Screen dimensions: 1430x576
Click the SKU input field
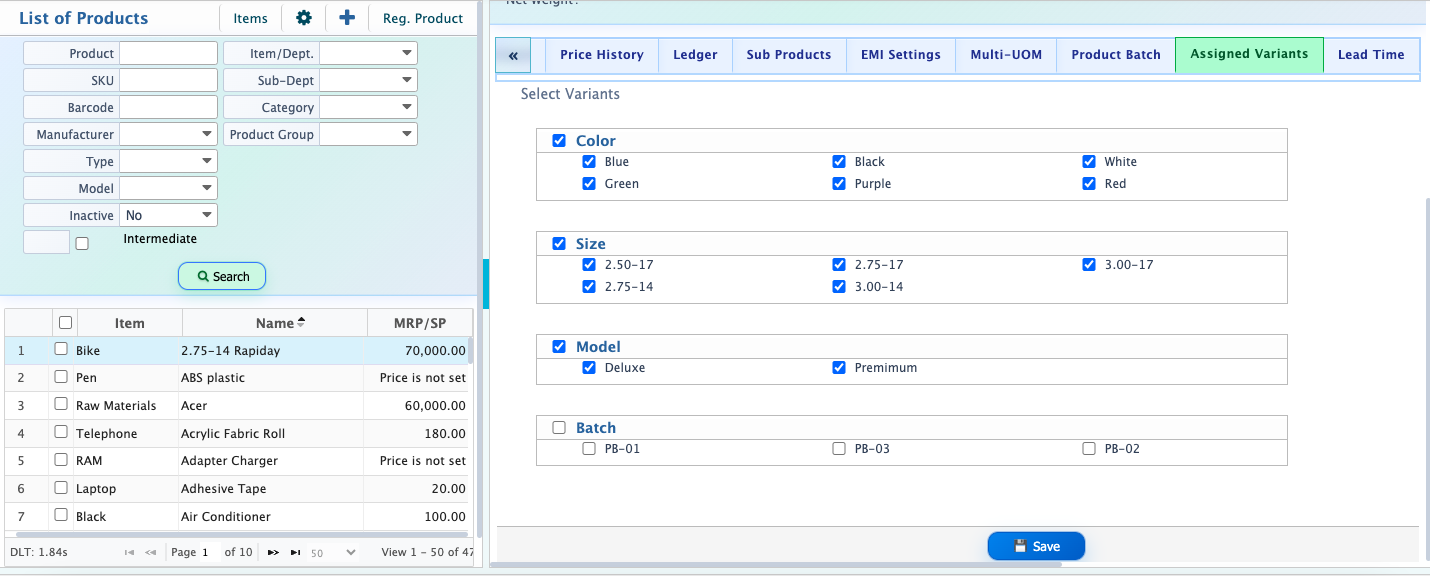[168, 80]
